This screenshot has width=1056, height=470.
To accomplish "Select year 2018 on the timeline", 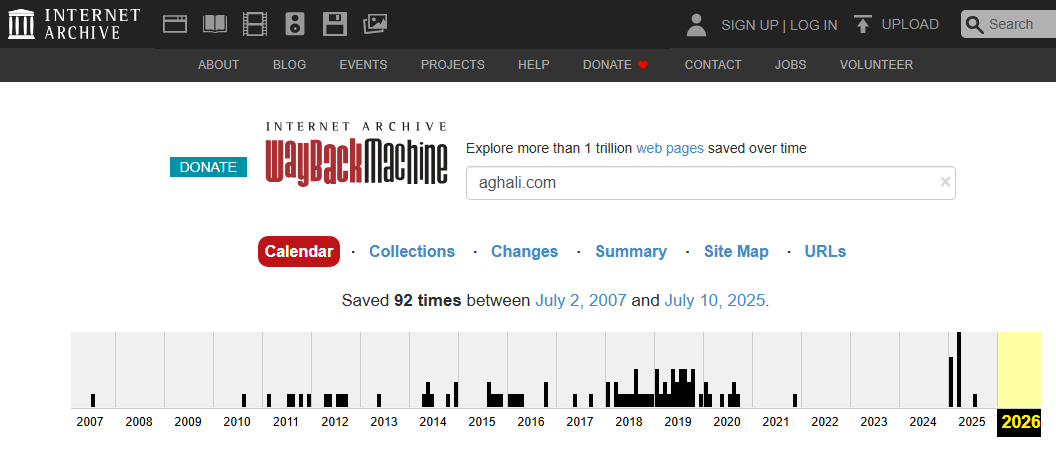I will pos(629,422).
